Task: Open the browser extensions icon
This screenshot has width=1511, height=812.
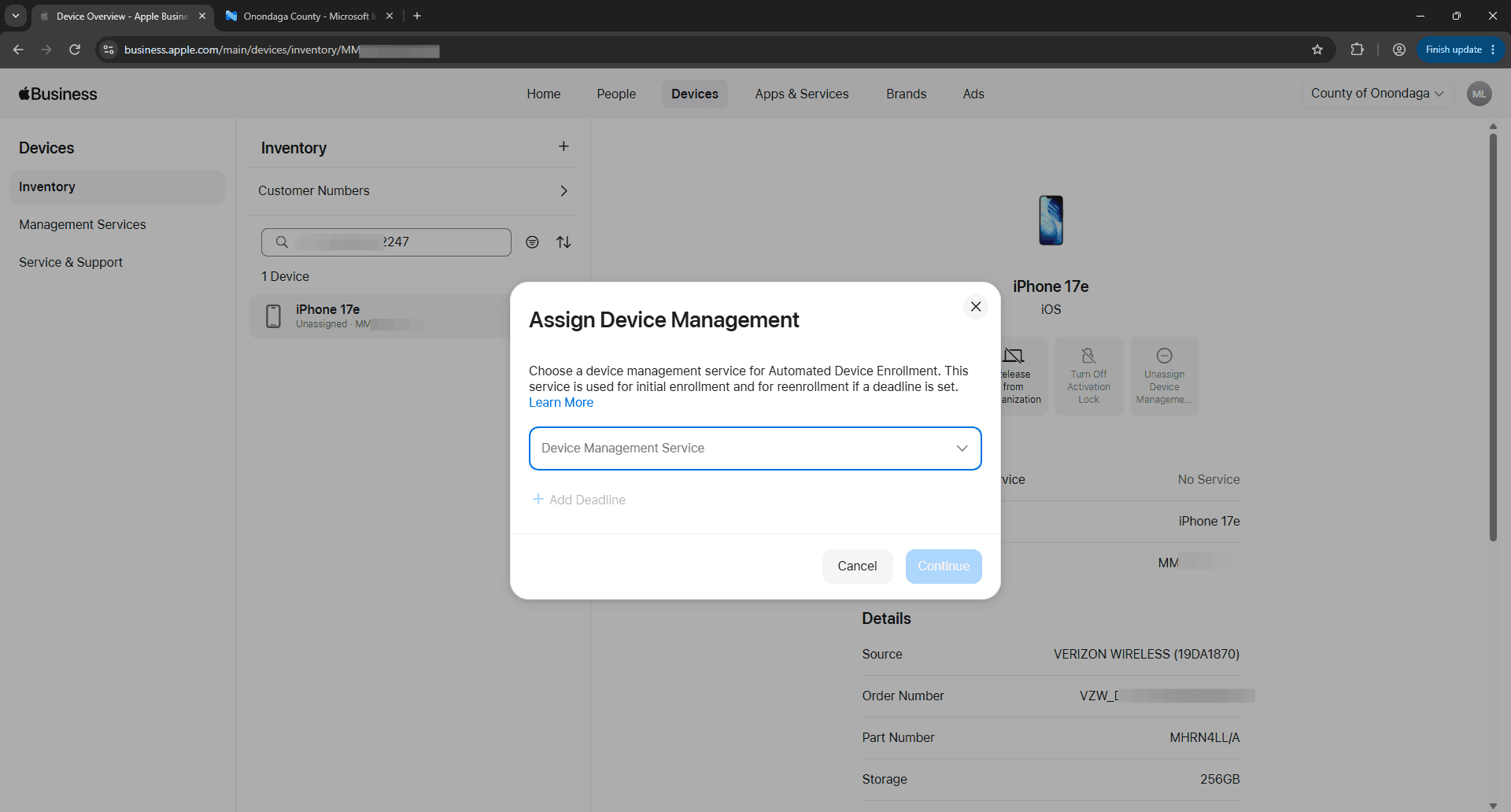Action: point(1357,50)
